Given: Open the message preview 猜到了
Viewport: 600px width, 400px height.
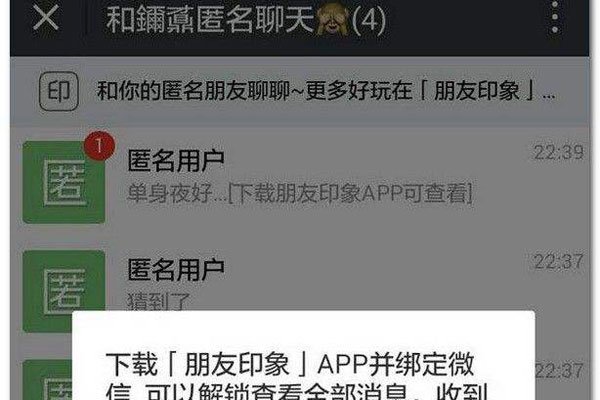Looking at the screenshot, I should [158, 301].
